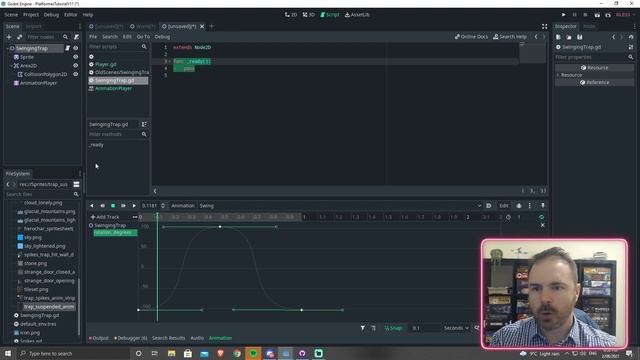Toggle visibility of SwingingTrap node

[76, 48]
